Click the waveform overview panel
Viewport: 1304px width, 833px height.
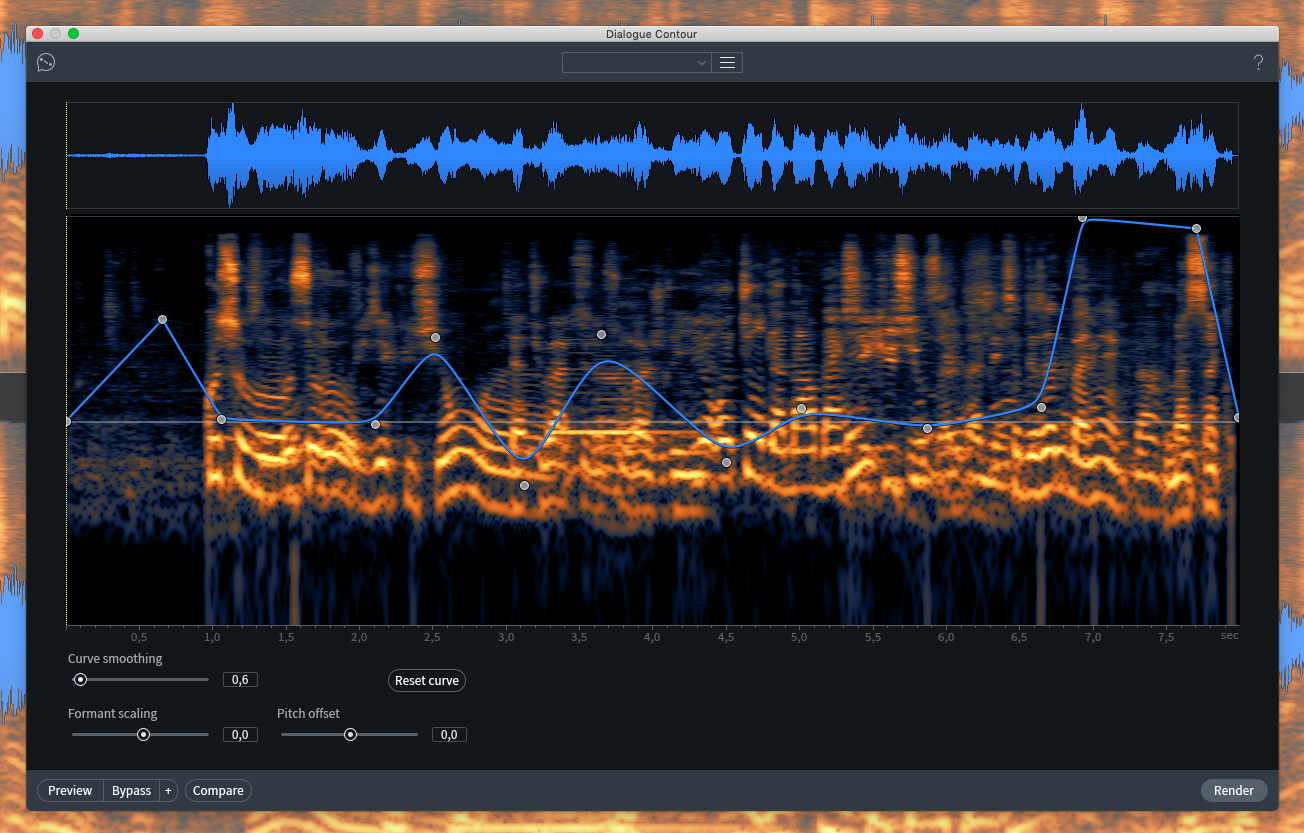(x=650, y=155)
